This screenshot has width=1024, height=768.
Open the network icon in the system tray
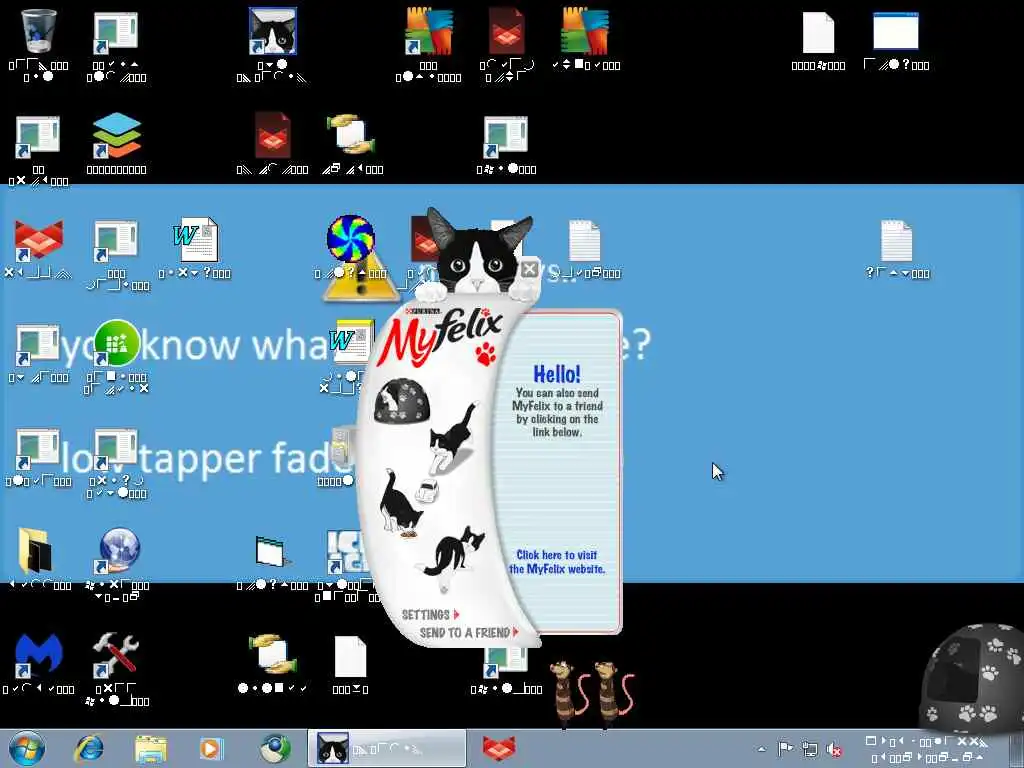pos(810,749)
